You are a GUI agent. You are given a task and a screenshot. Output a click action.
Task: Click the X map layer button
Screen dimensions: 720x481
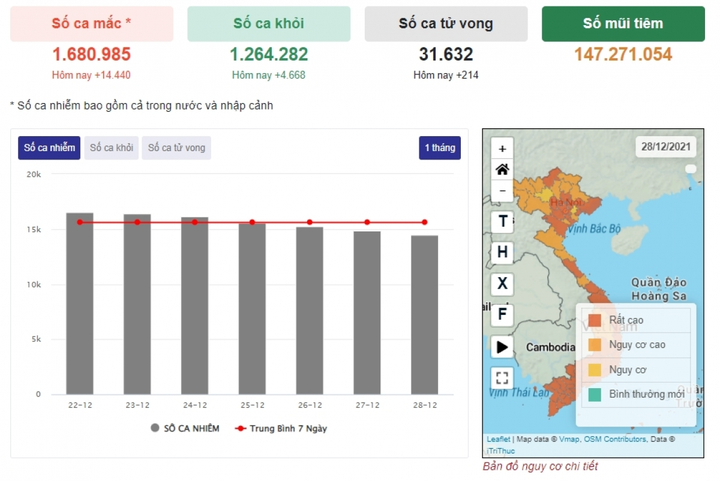click(x=502, y=283)
